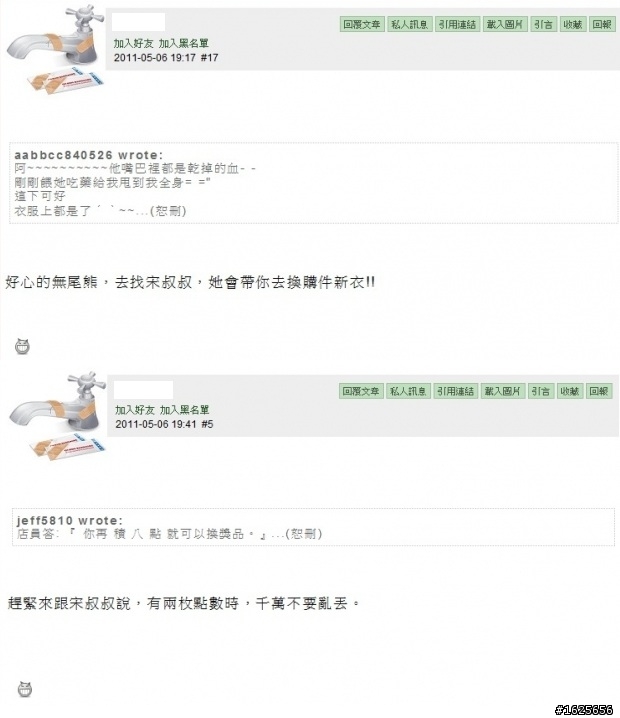Image resolution: width=620 pixels, height=718 pixels.
Task: Click 收藏 on the first post
Action: point(572,24)
